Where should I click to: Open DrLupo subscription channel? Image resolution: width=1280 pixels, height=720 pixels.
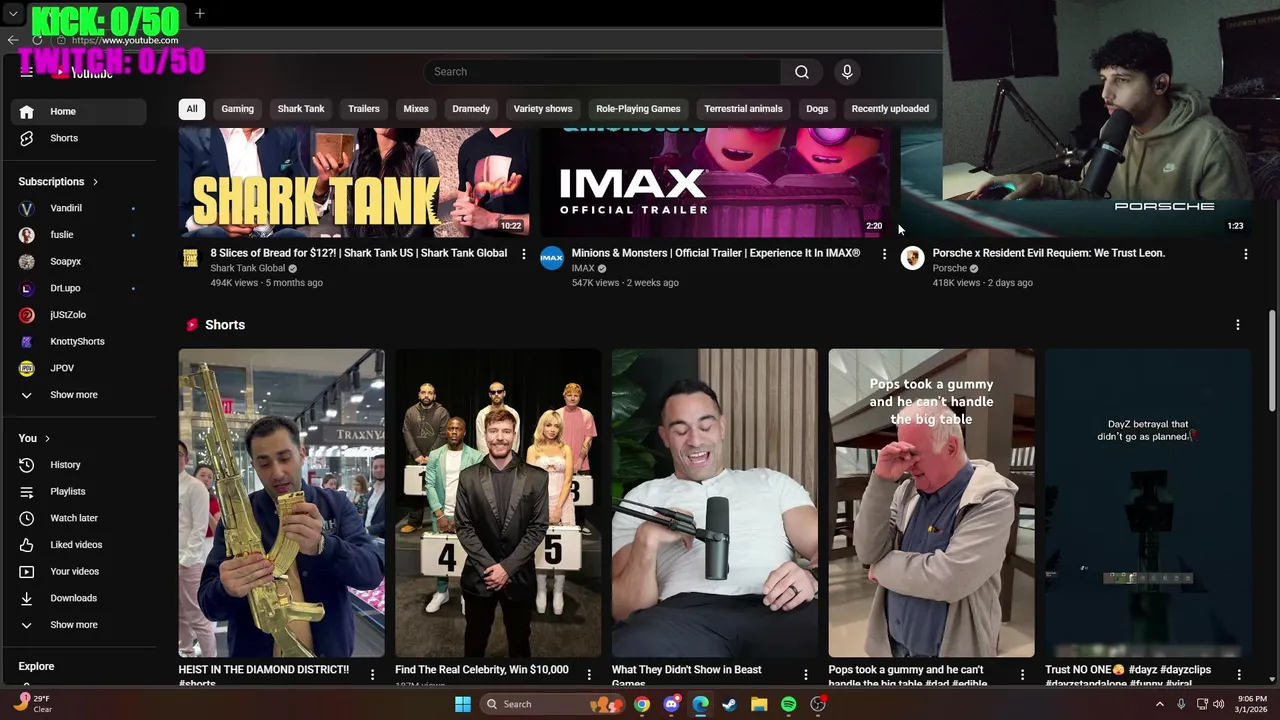click(x=78, y=288)
